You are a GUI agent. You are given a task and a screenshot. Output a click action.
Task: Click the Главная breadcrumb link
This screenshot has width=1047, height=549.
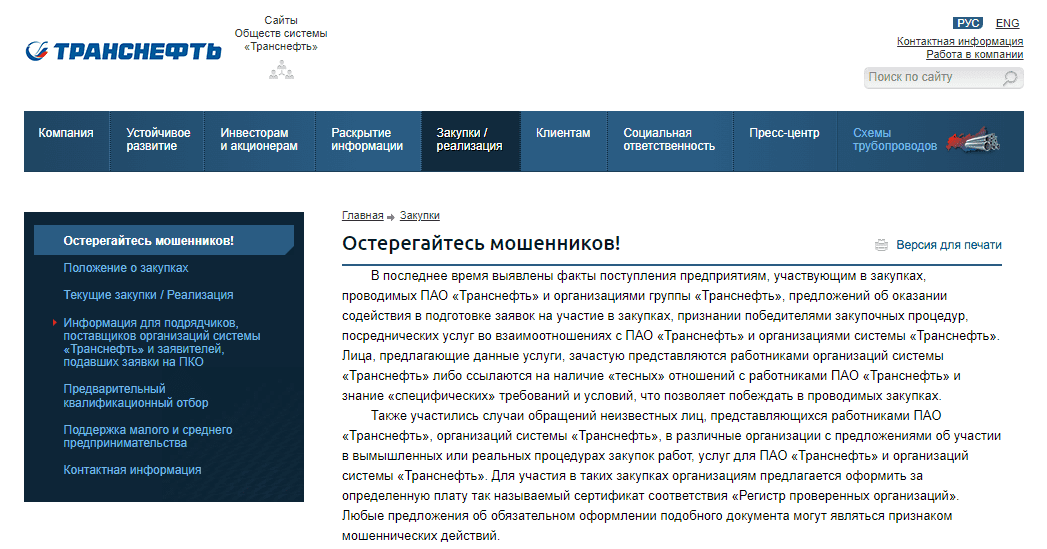[363, 216]
